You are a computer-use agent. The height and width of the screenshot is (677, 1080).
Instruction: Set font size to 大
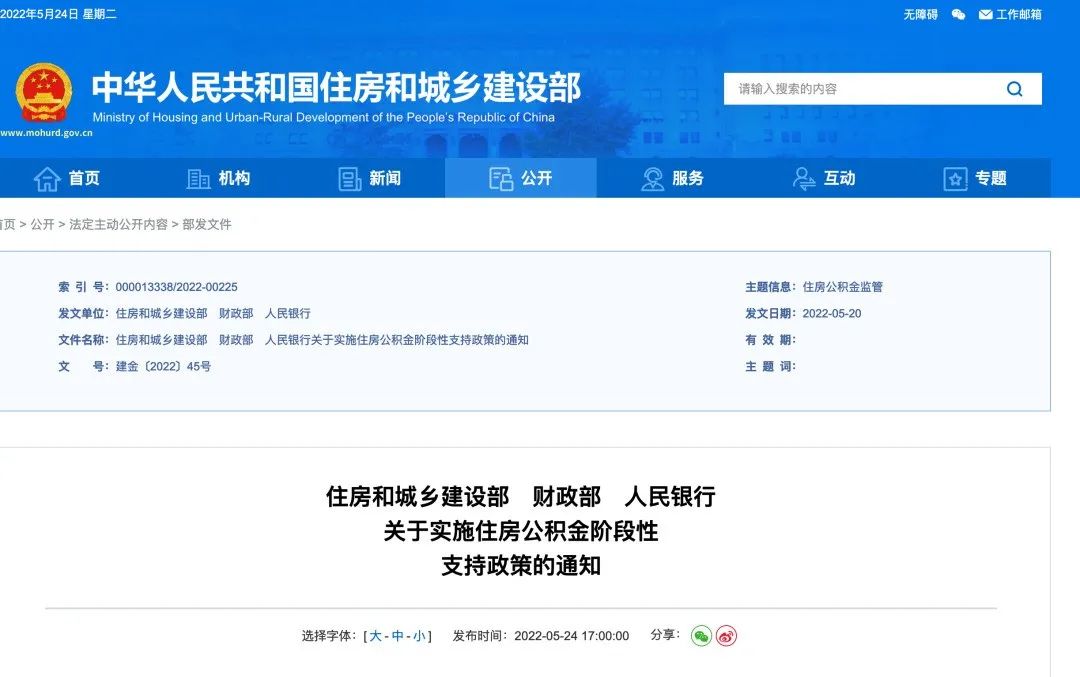click(375, 636)
